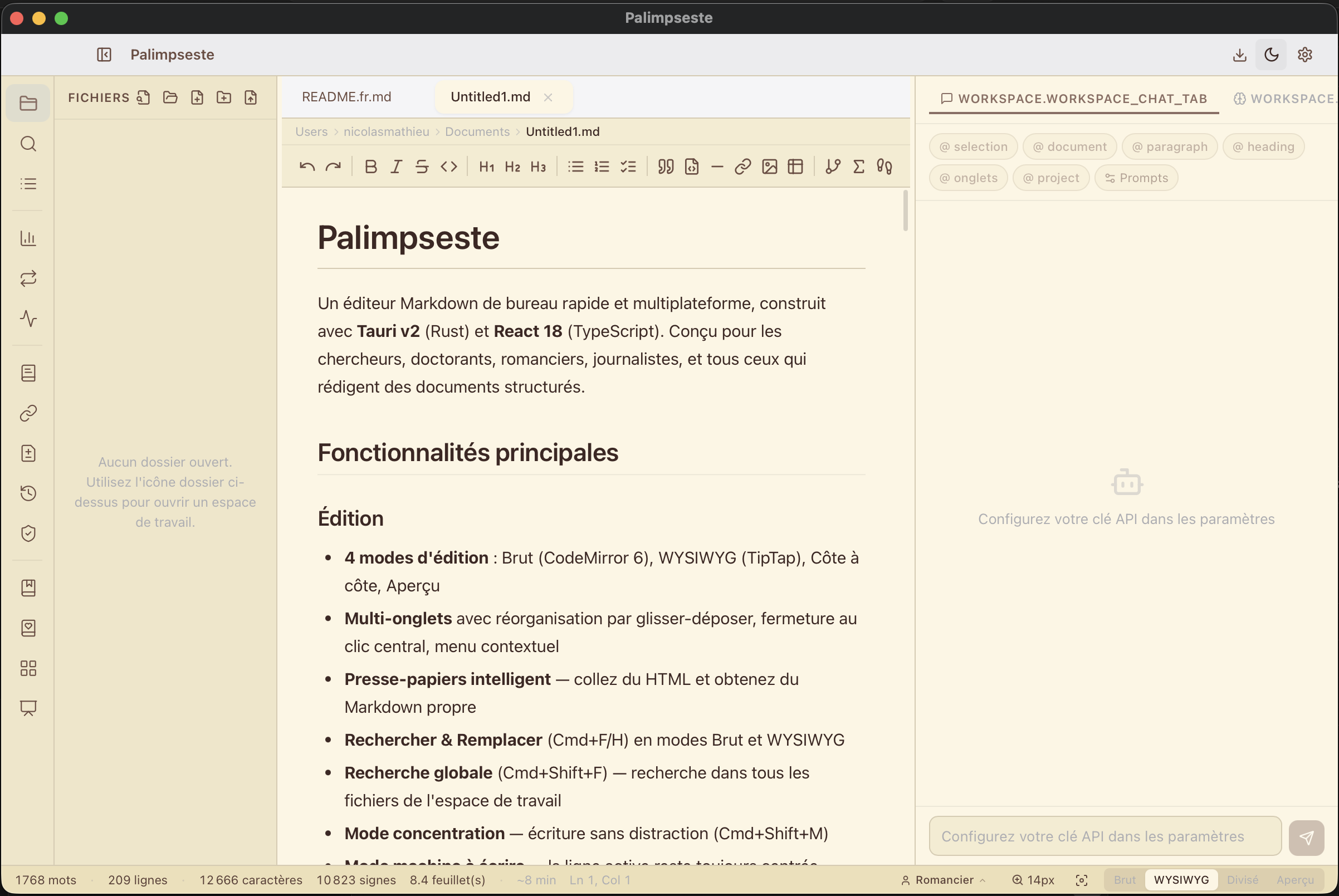The width and height of the screenshot is (1339, 896).
Task: Open the grid blocks panel
Action: (x=28, y=668)
